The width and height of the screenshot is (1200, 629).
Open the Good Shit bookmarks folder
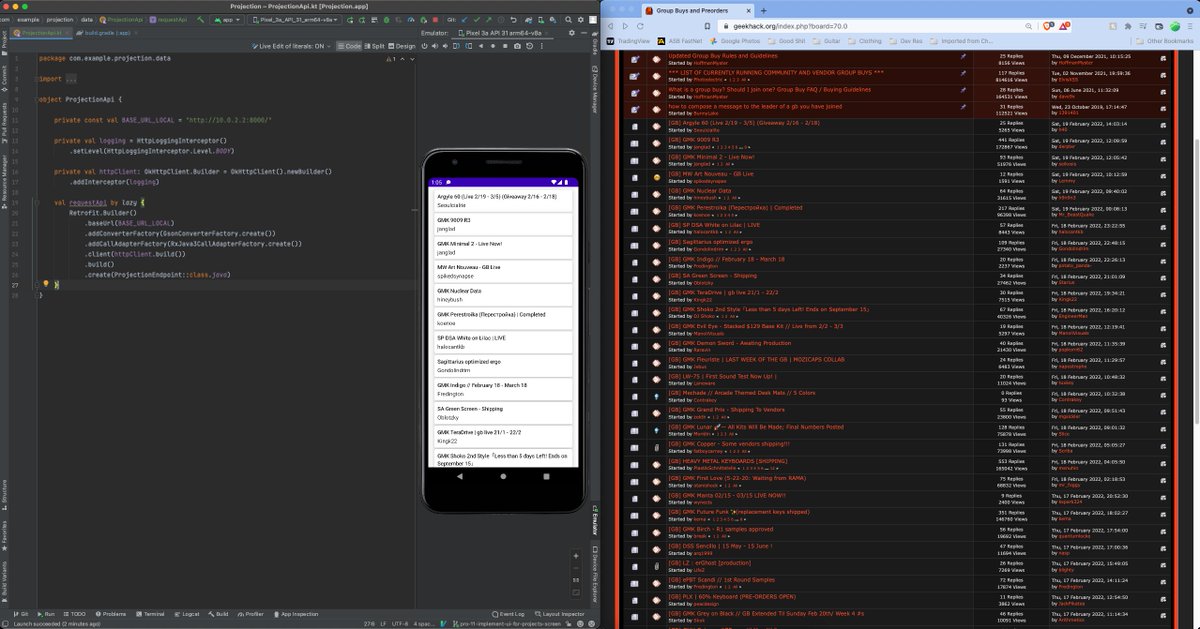point(785,41)
